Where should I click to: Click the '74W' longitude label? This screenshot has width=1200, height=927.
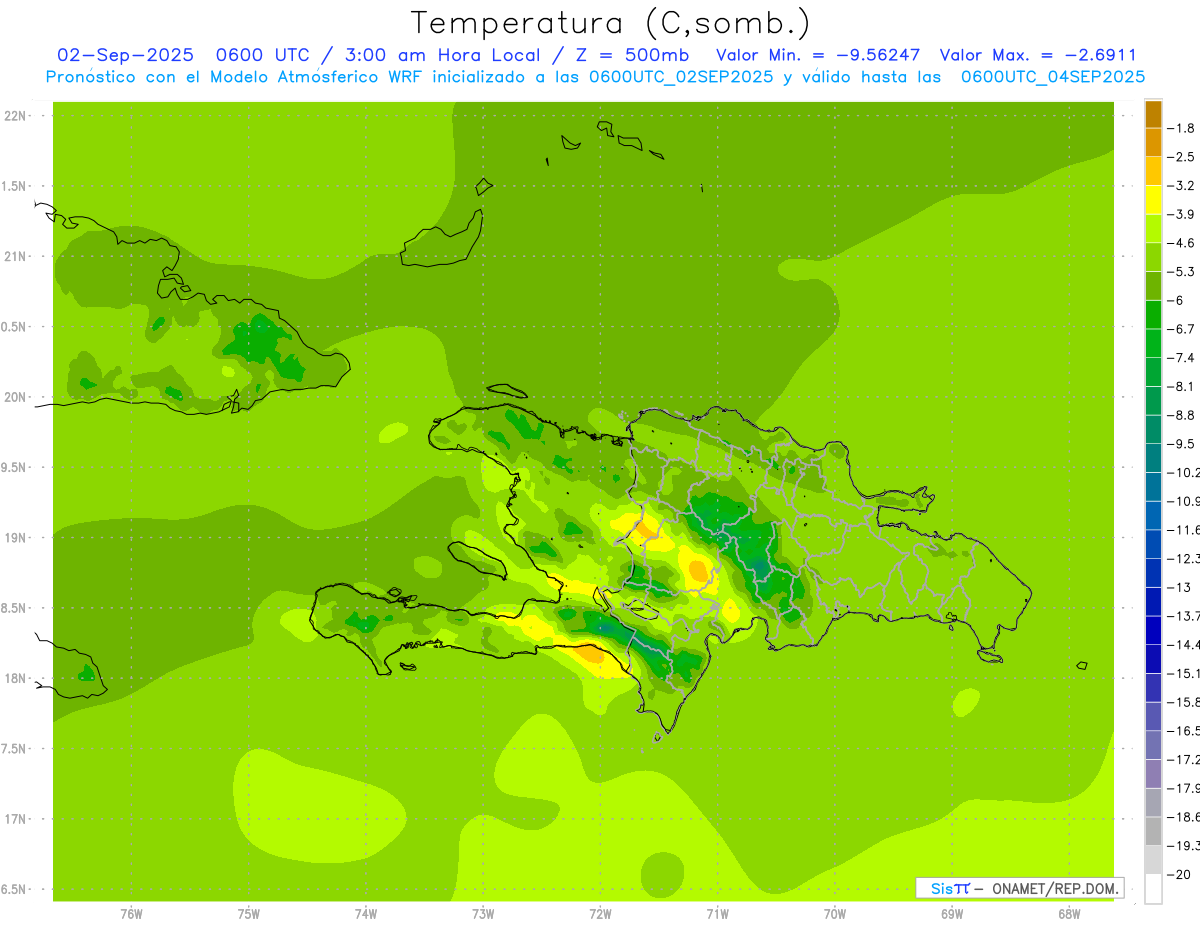(x=366, y=914)
